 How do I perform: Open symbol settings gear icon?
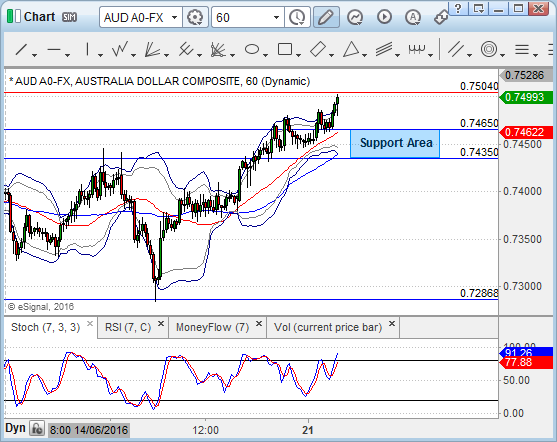pos(195,17)
